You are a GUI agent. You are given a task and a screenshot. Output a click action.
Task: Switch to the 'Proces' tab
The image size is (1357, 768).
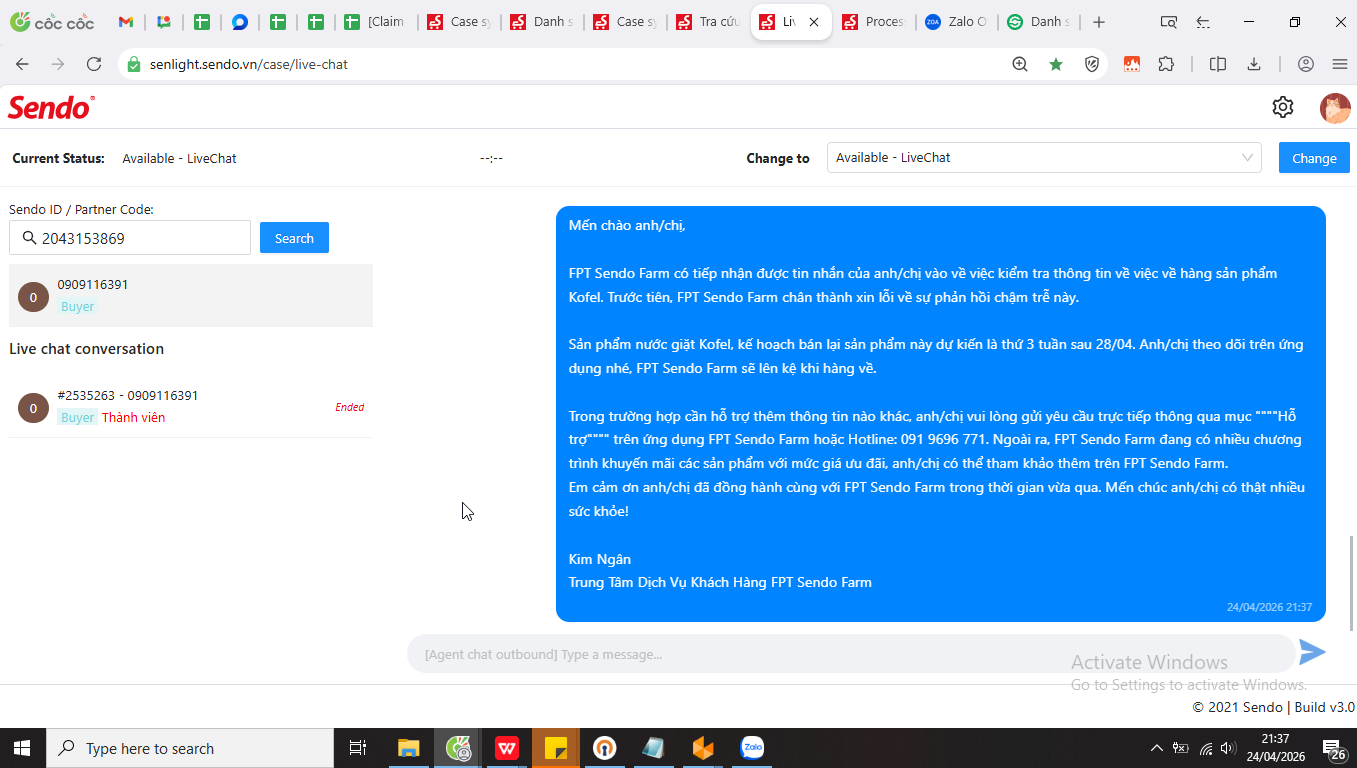(874, 22)
